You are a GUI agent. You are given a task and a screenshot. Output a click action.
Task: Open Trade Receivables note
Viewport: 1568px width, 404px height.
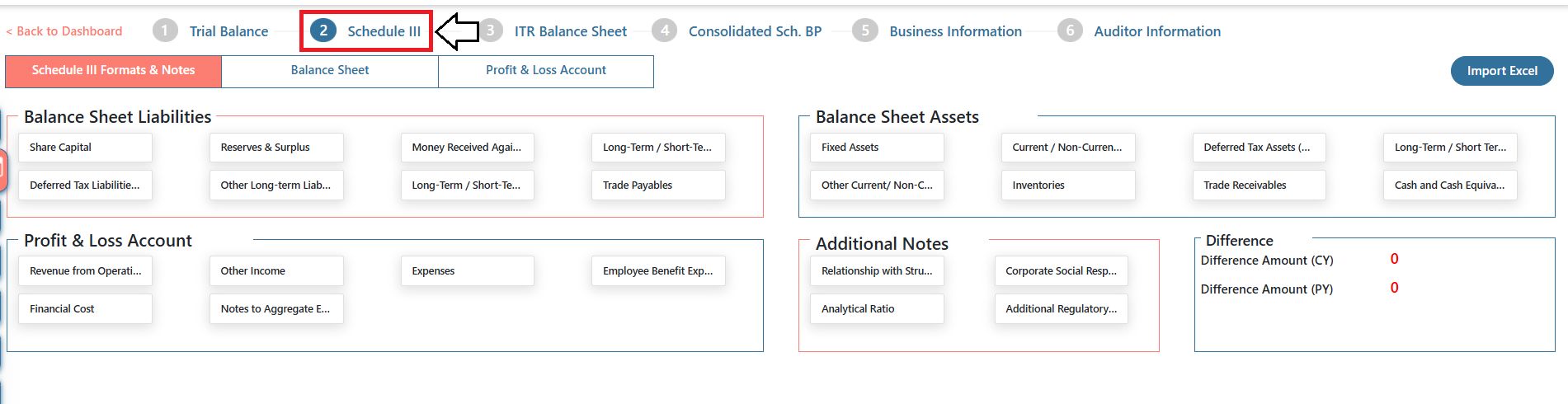1259,186
